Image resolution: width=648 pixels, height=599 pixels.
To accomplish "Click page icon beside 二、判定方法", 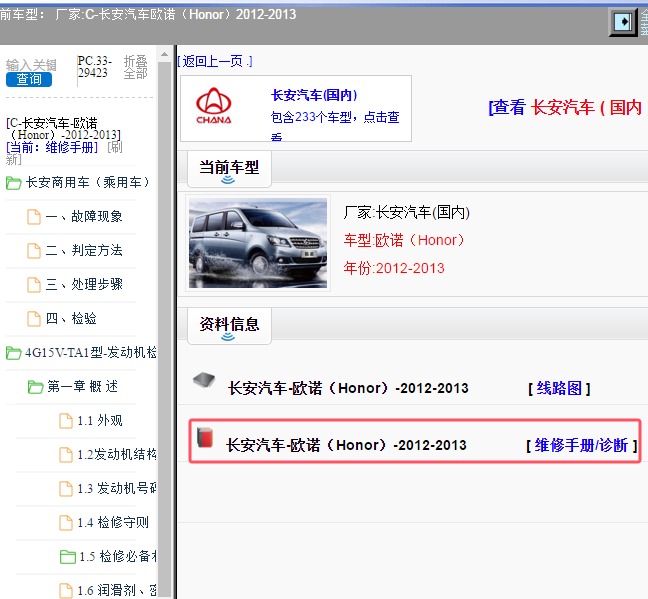I will pyautogui.click(x=34, y=251).
